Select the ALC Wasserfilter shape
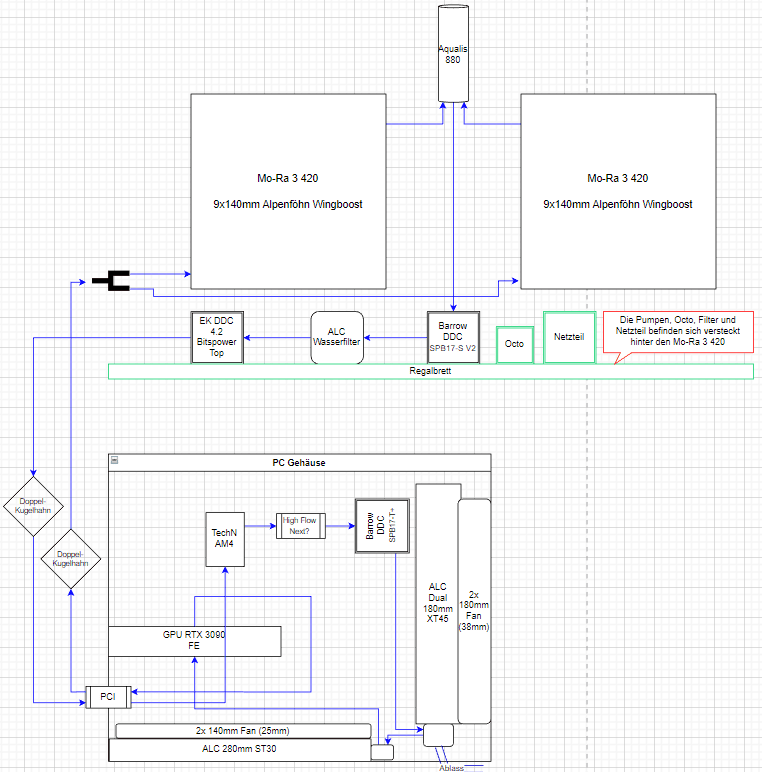The height and width of the screenshot is (772, 762). [337, 337]
